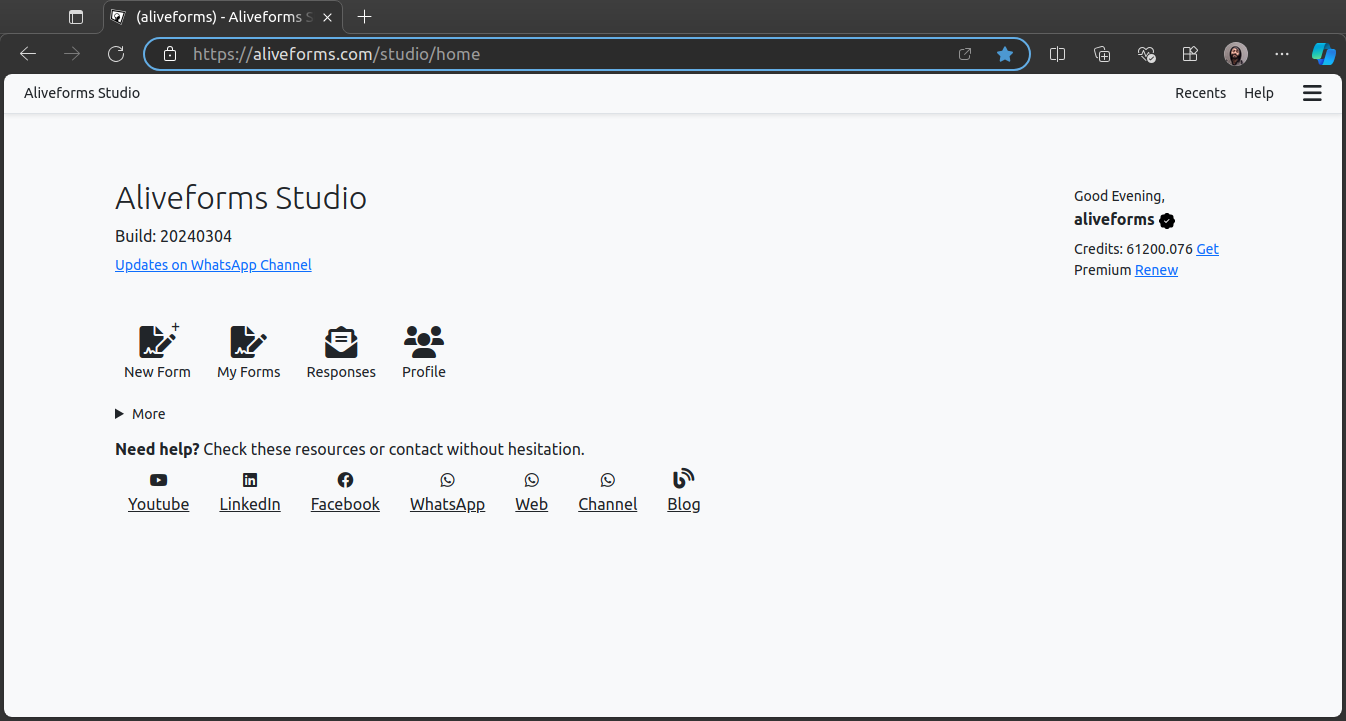Screen dimensions: 1346x721
Task: Toggle the bookmark star for this page
Action: 1005,54
